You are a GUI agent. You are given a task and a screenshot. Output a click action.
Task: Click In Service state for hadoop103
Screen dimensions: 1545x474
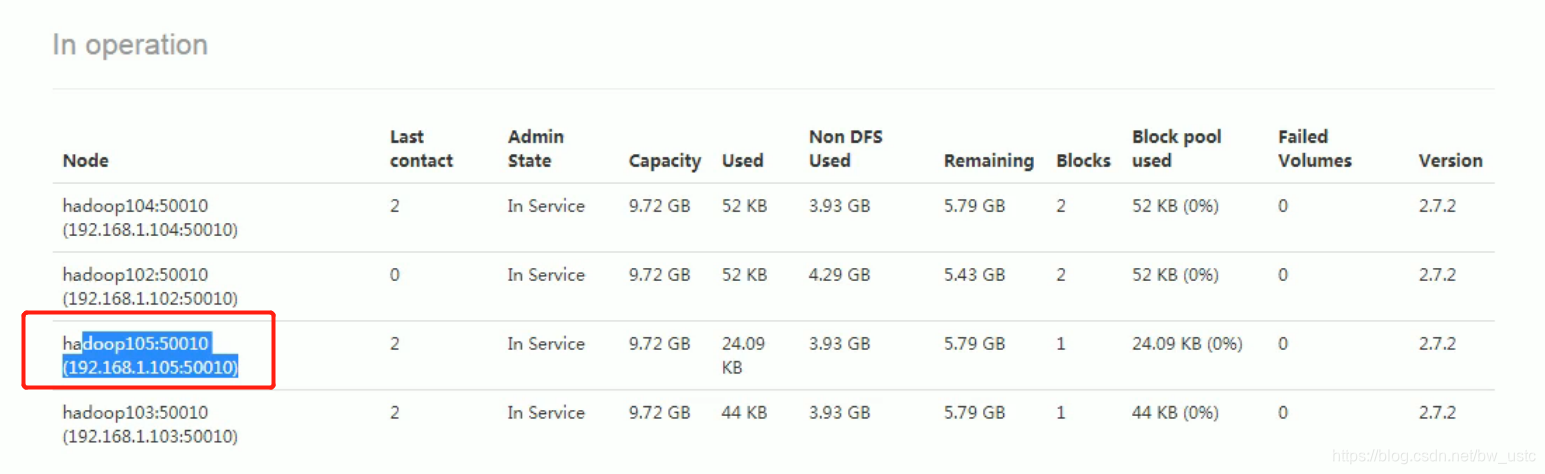546,413
